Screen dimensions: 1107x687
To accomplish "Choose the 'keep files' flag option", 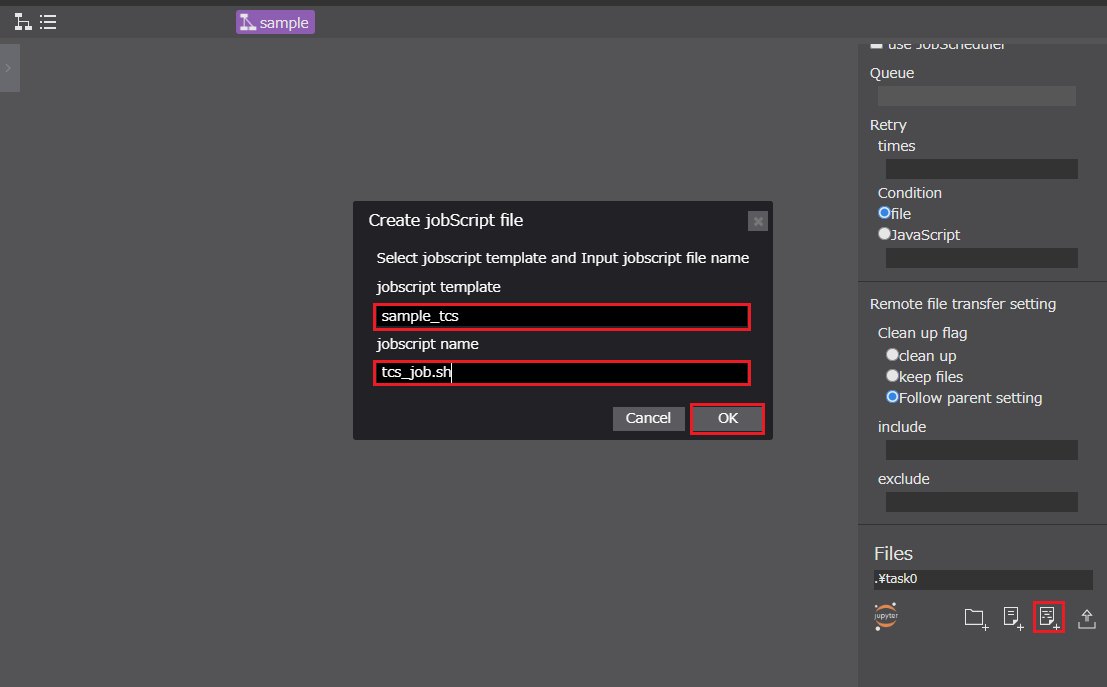I will (x=893, y=376).
